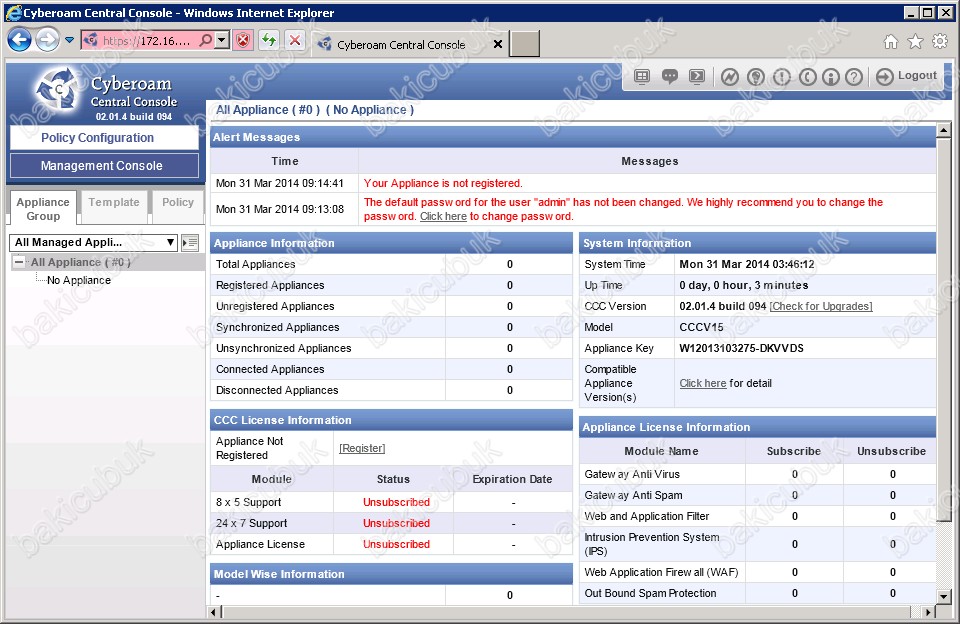Click the information 'i' circle icon
This screenshot has width=960, height=624.
click(831, 77)
